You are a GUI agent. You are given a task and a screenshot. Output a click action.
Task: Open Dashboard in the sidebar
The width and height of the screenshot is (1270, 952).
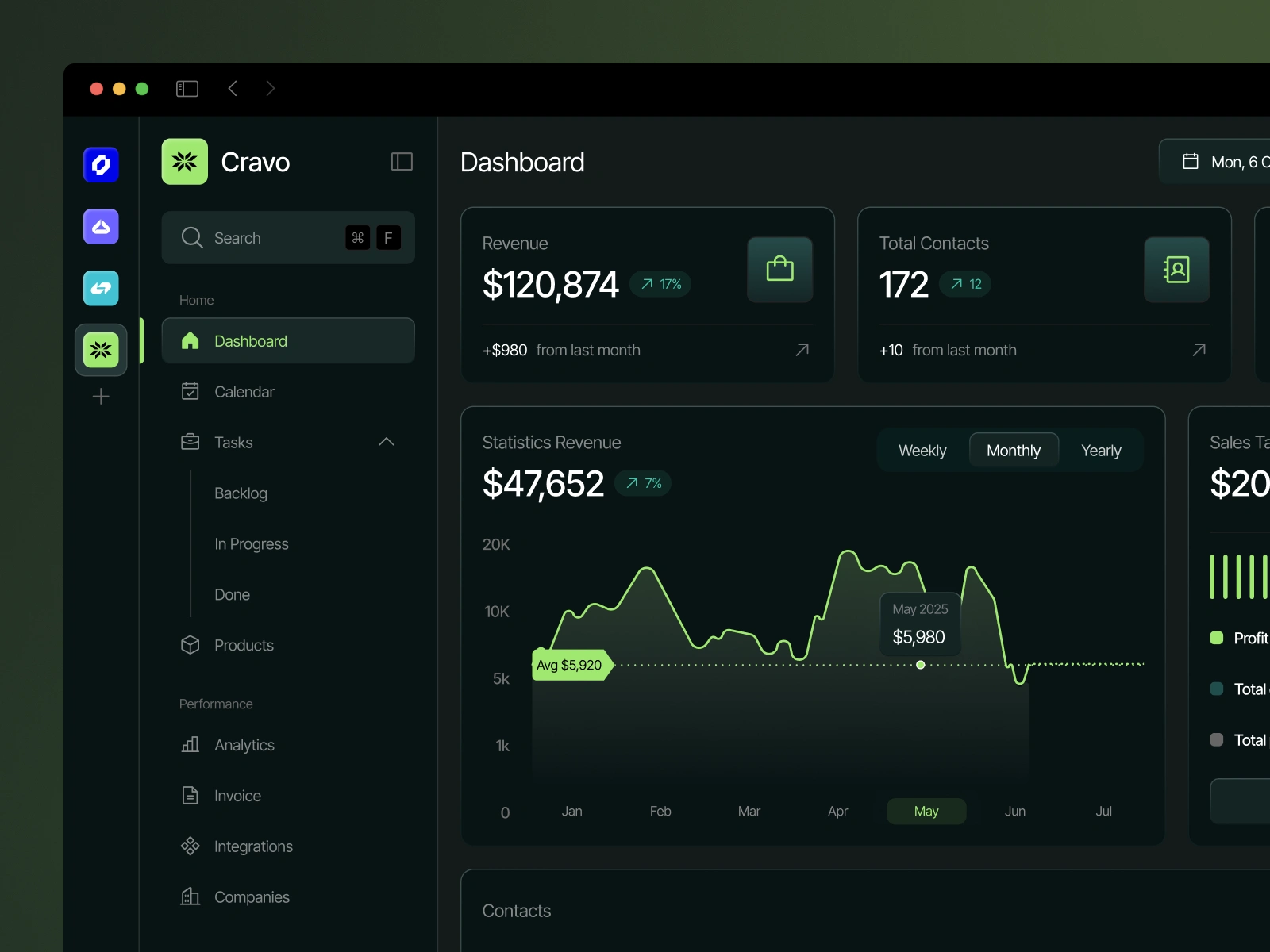[x=288, y=341]
